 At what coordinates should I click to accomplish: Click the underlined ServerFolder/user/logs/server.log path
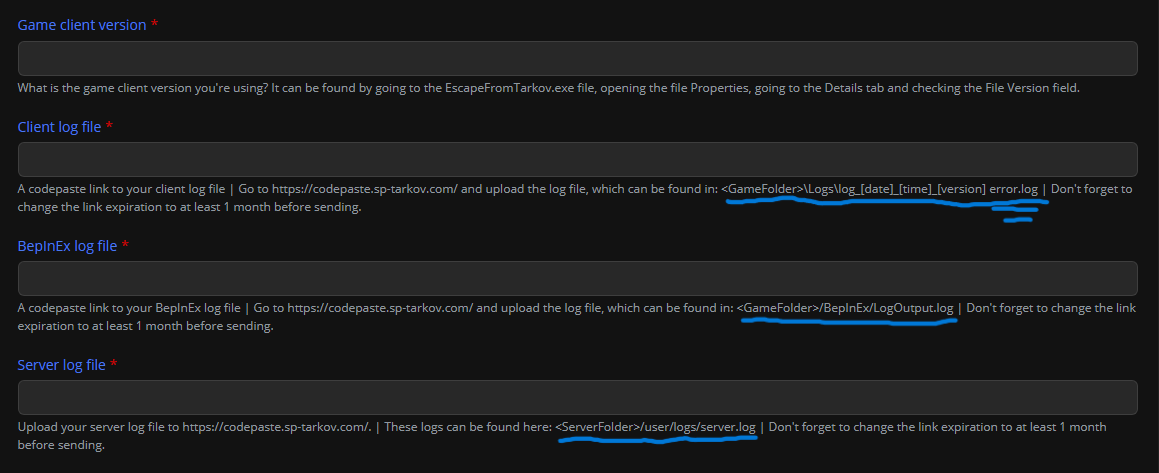[655, 427]
